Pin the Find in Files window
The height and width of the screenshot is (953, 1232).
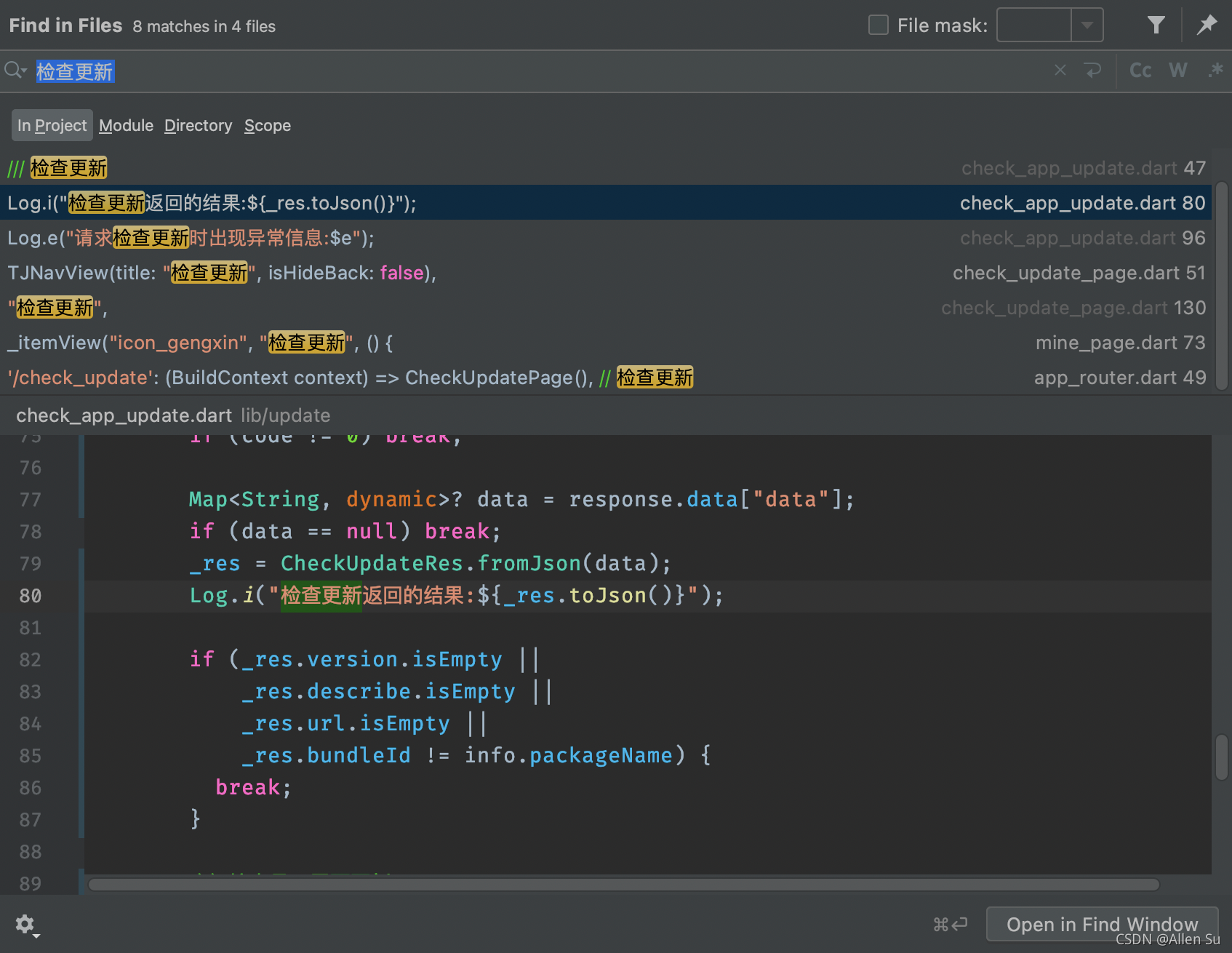click(x=1207, y=25)
